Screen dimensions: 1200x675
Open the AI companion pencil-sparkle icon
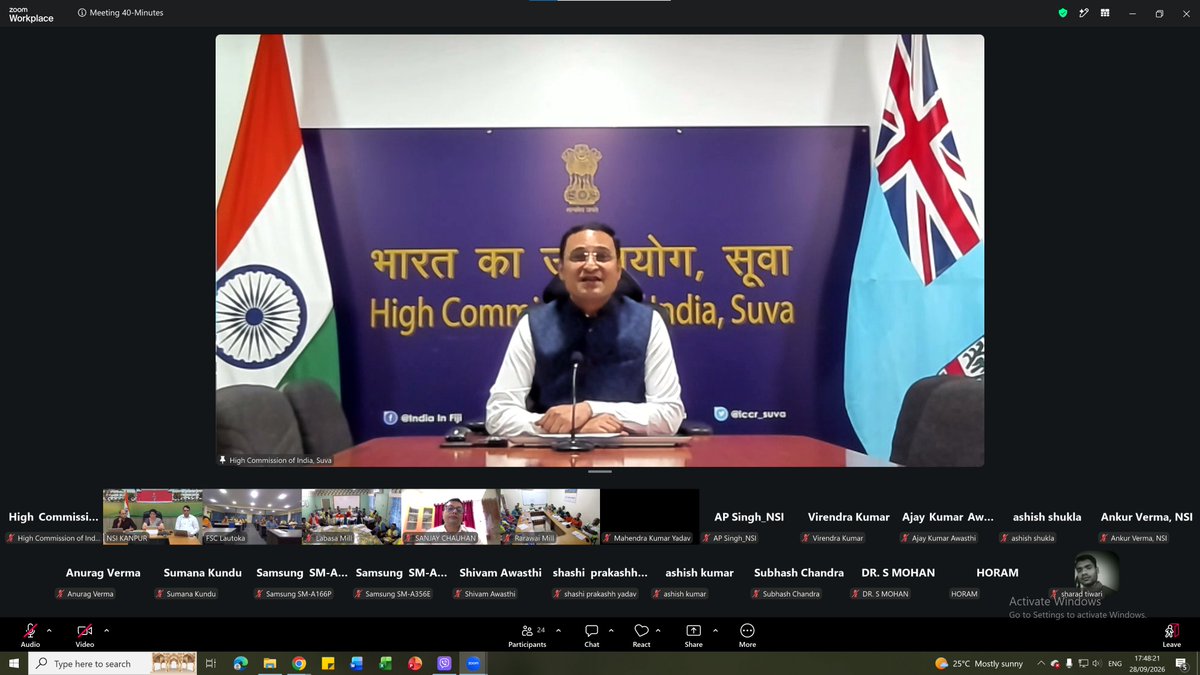click(1084, 13)
